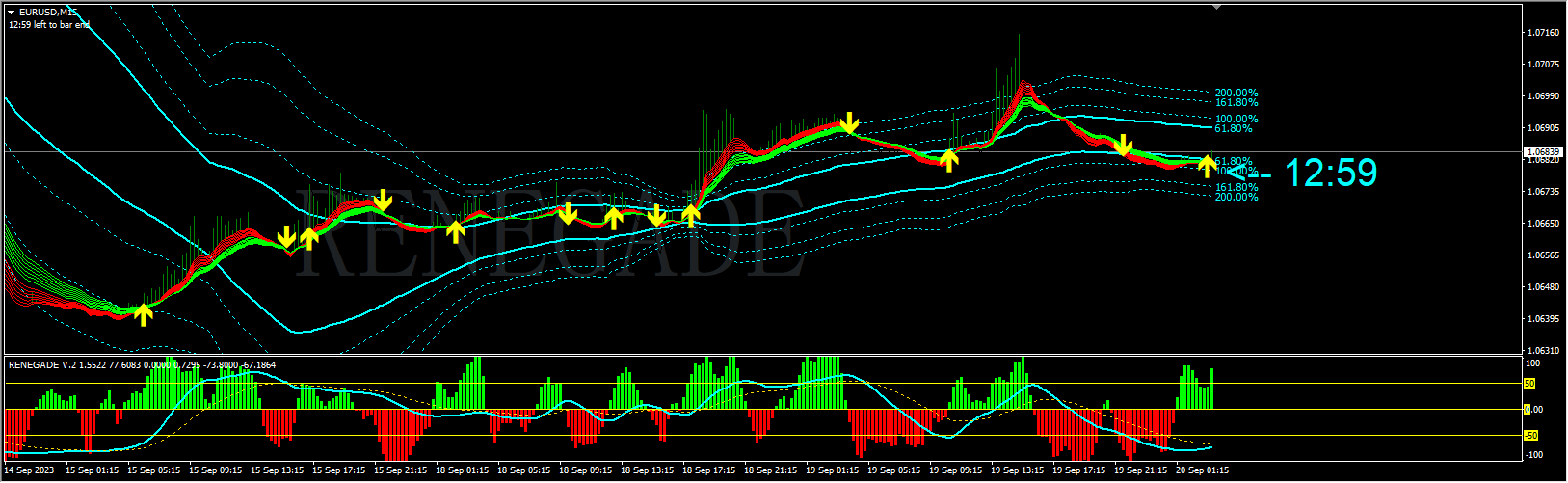Click the current price tag 1.06839
The height and width of the screenshot is (483, 1568).
tap(1543, 152)
